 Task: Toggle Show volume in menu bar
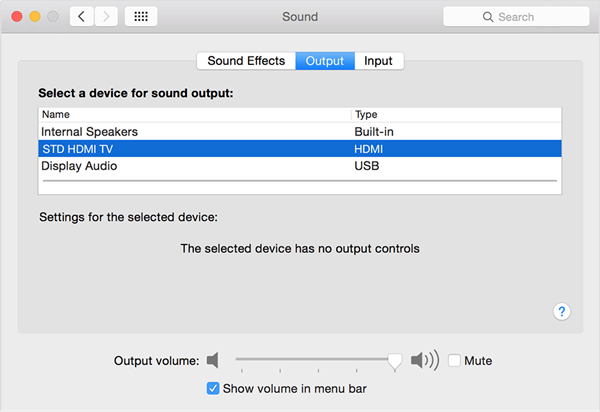pos(213,388)
